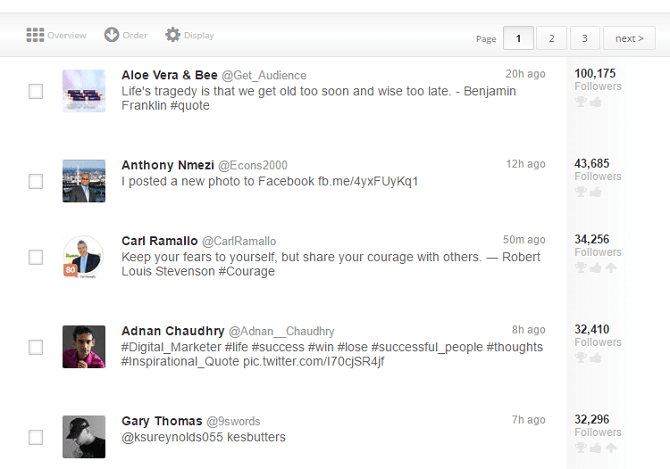Click the 7h ago timestamp
This screenshot has width=670, height=469.
(529, 420)
